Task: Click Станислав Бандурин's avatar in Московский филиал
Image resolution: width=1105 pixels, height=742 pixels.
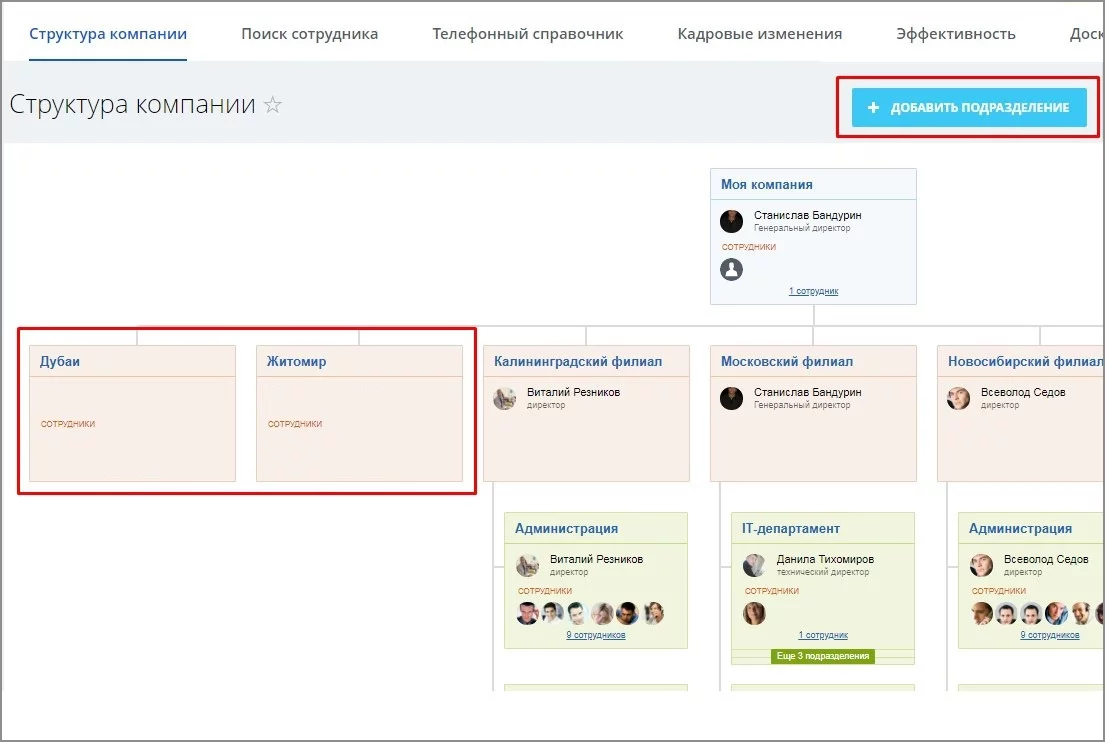Action: 732,398
